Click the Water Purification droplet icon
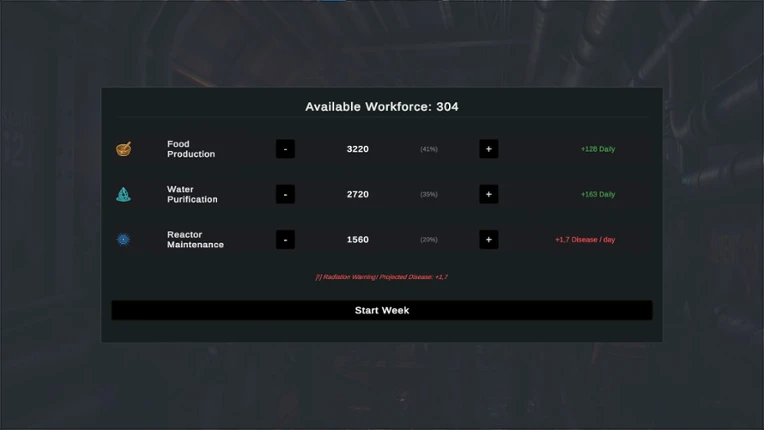Image resolution: width=764 pixels, height=430 pixels. click(123, 194)
